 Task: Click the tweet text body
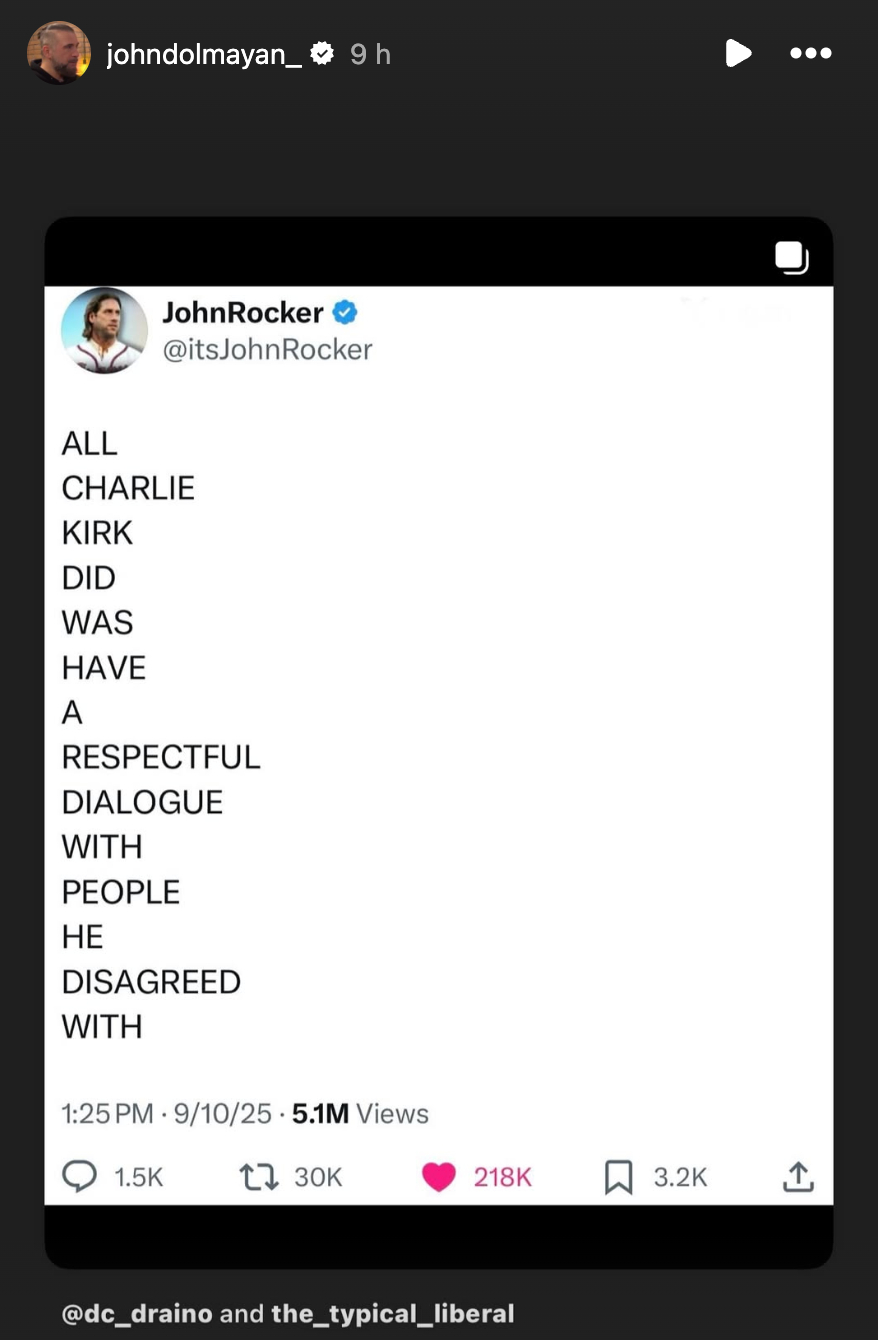[x=160, y=735]
